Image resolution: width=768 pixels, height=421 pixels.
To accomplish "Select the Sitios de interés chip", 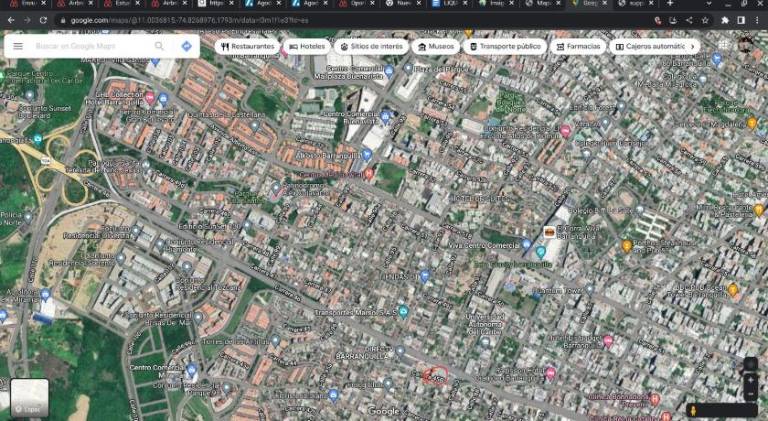I will point(371,46).
